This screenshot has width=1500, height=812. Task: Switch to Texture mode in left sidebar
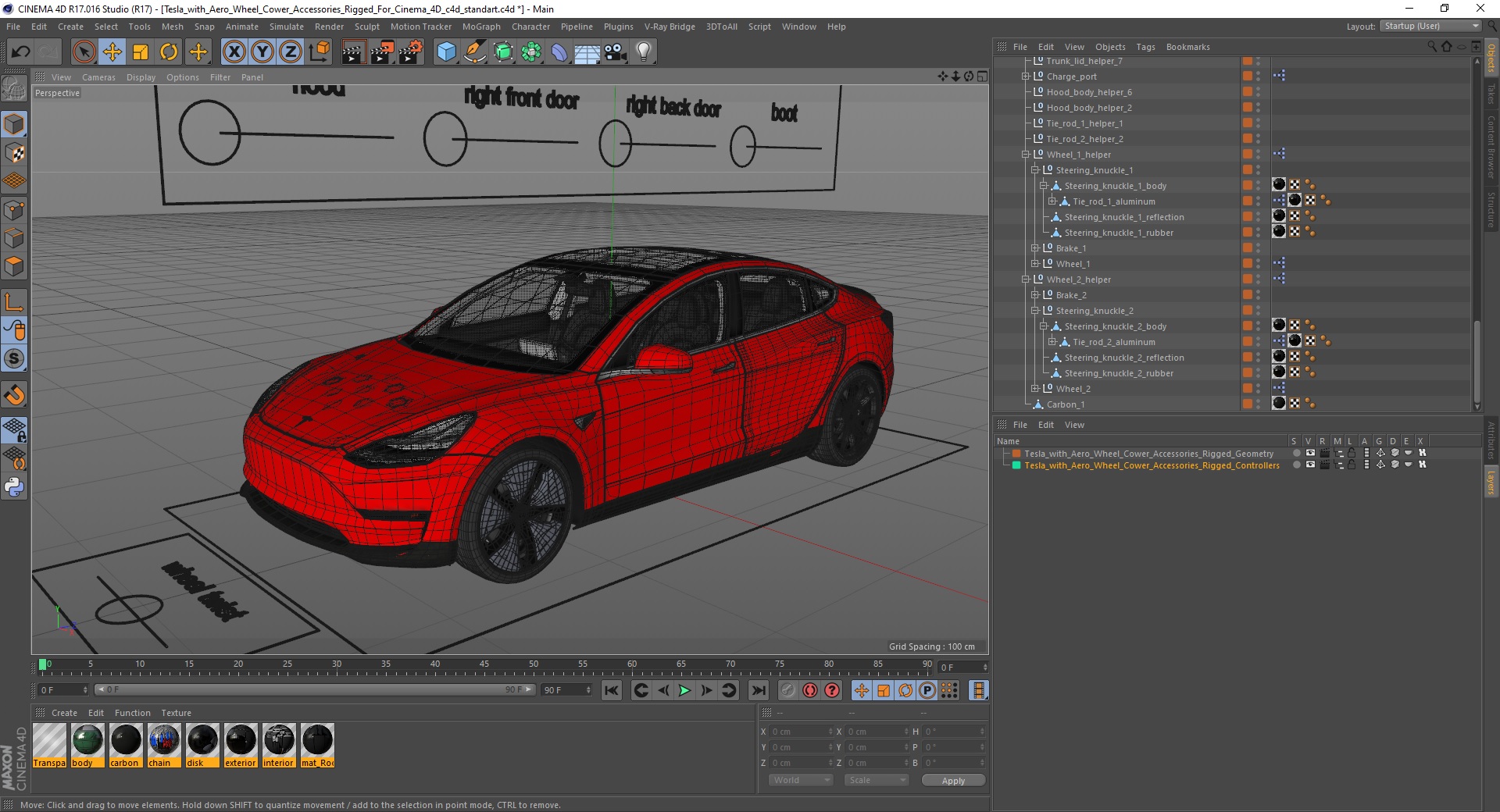coord(14,153)
